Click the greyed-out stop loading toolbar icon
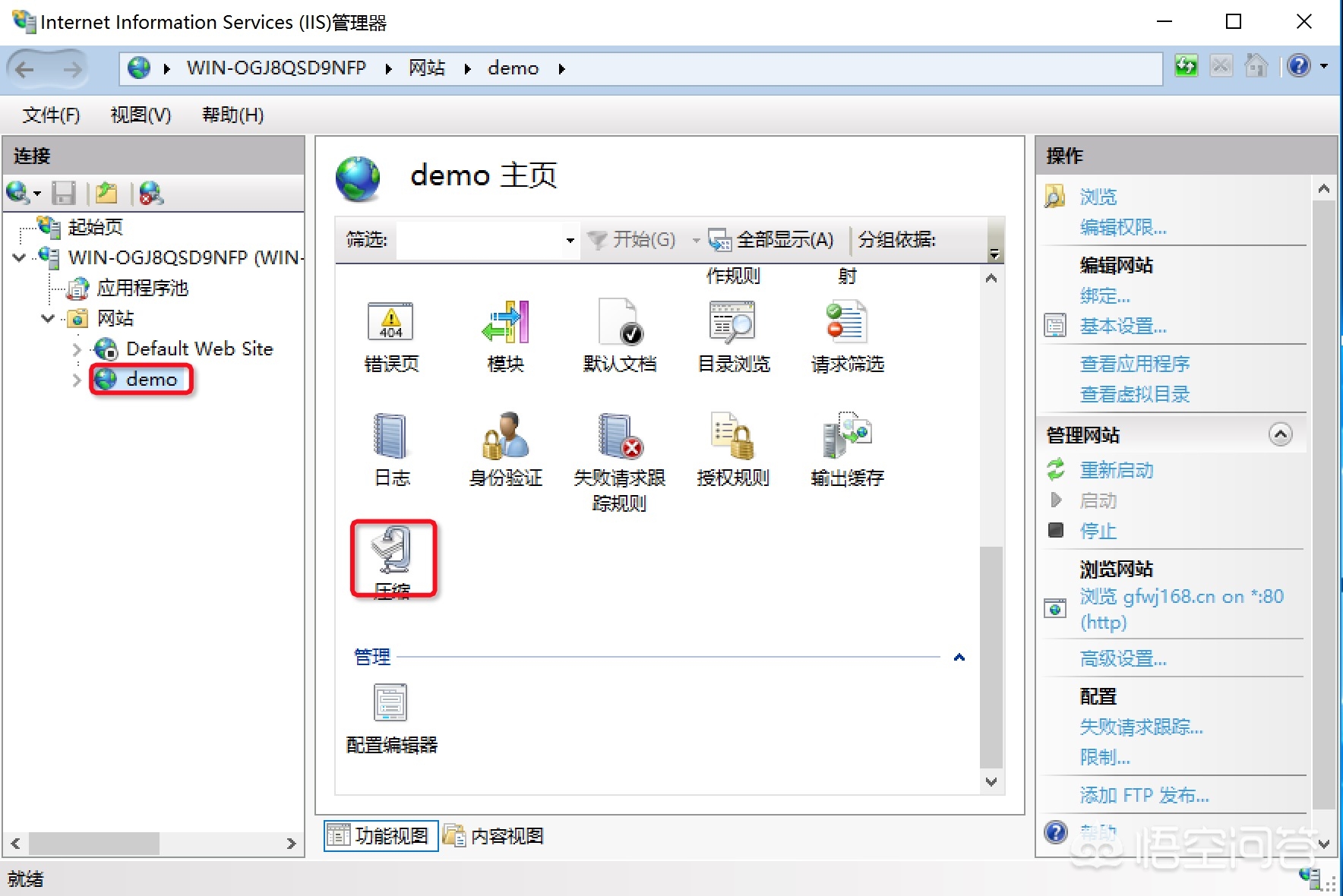 [x=1221, y=67]
